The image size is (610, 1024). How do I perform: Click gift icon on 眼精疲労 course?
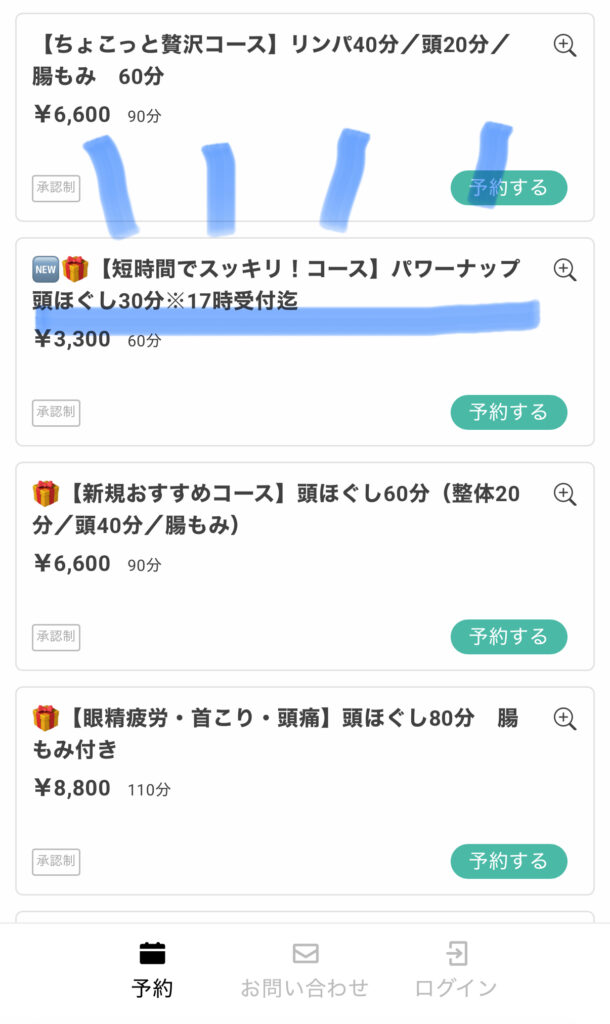[46, 718]
